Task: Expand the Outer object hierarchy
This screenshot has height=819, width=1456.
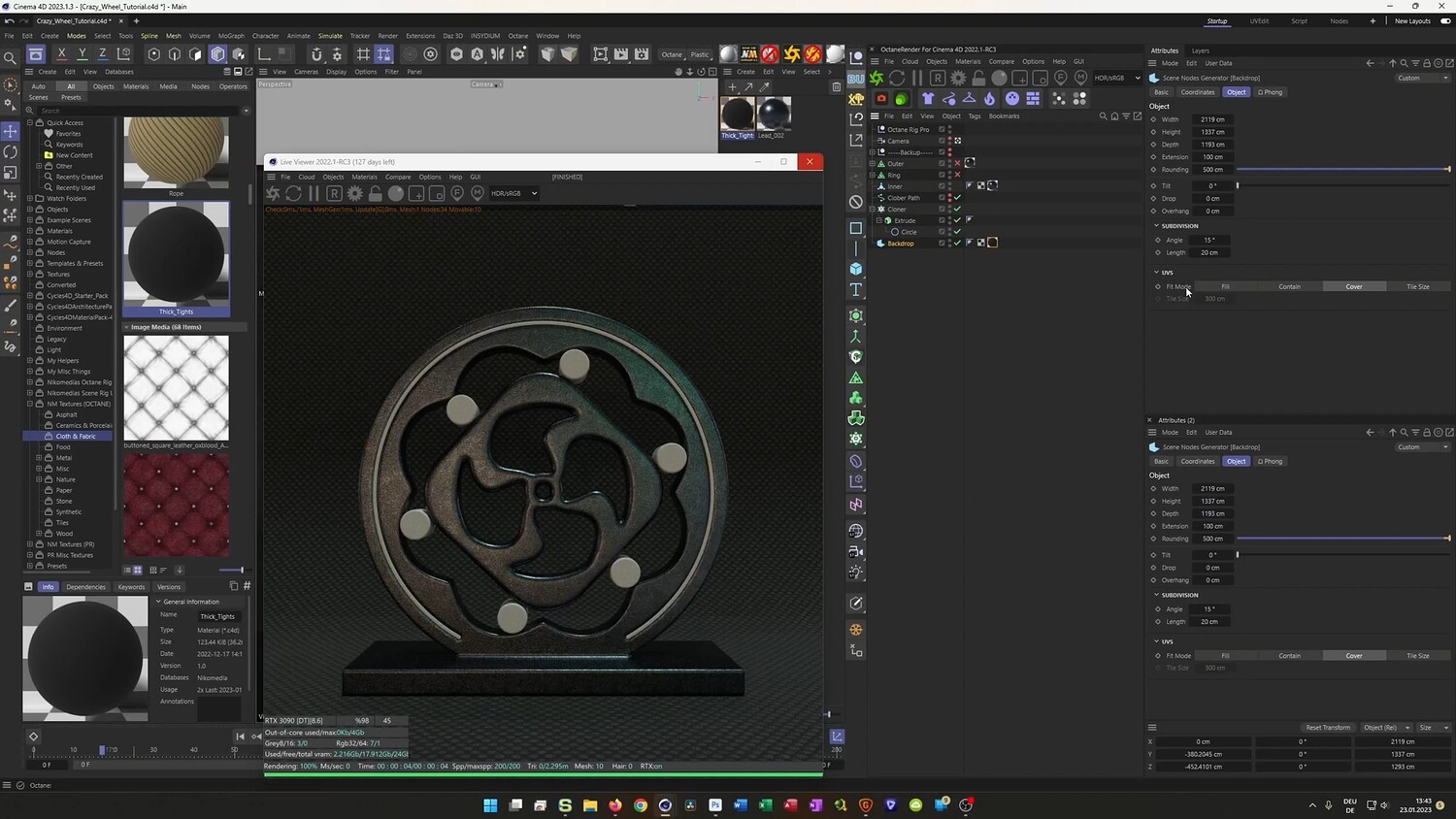Action: 873,163
